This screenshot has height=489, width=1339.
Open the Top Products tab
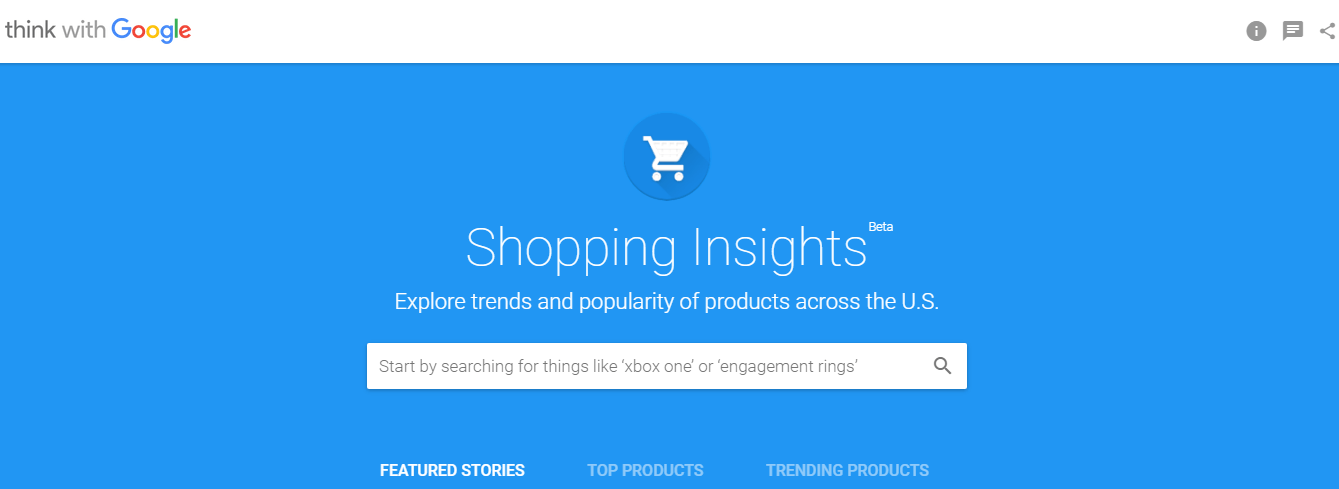(645, 470)
